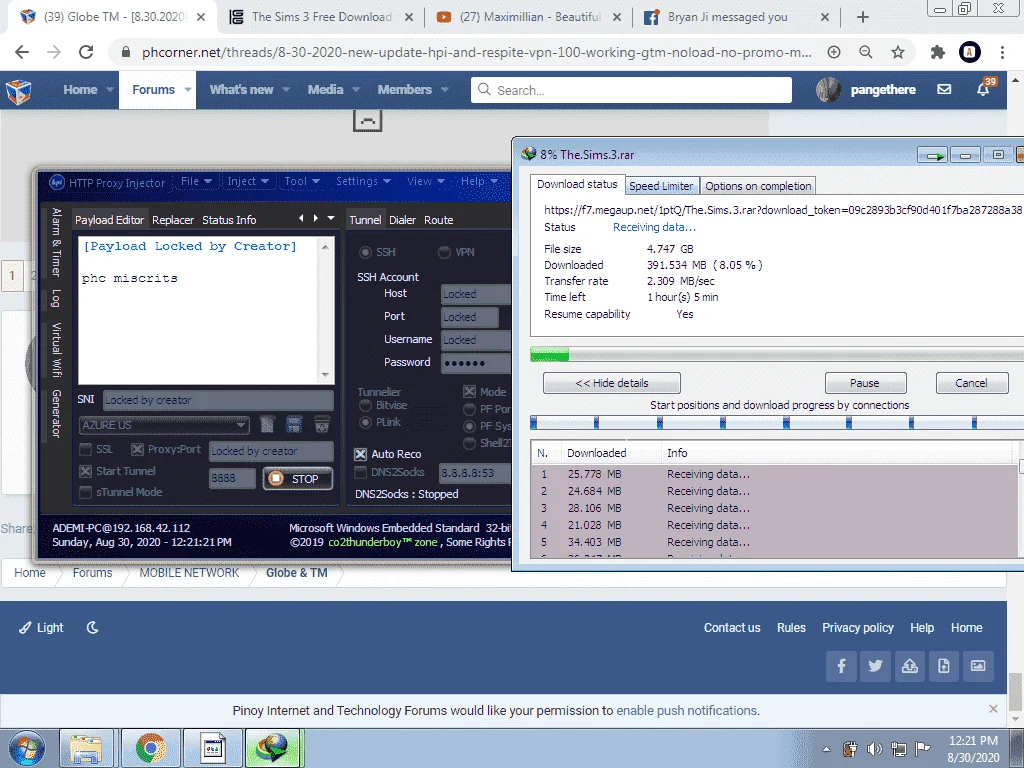Click the Pause download button

(865, 383)
